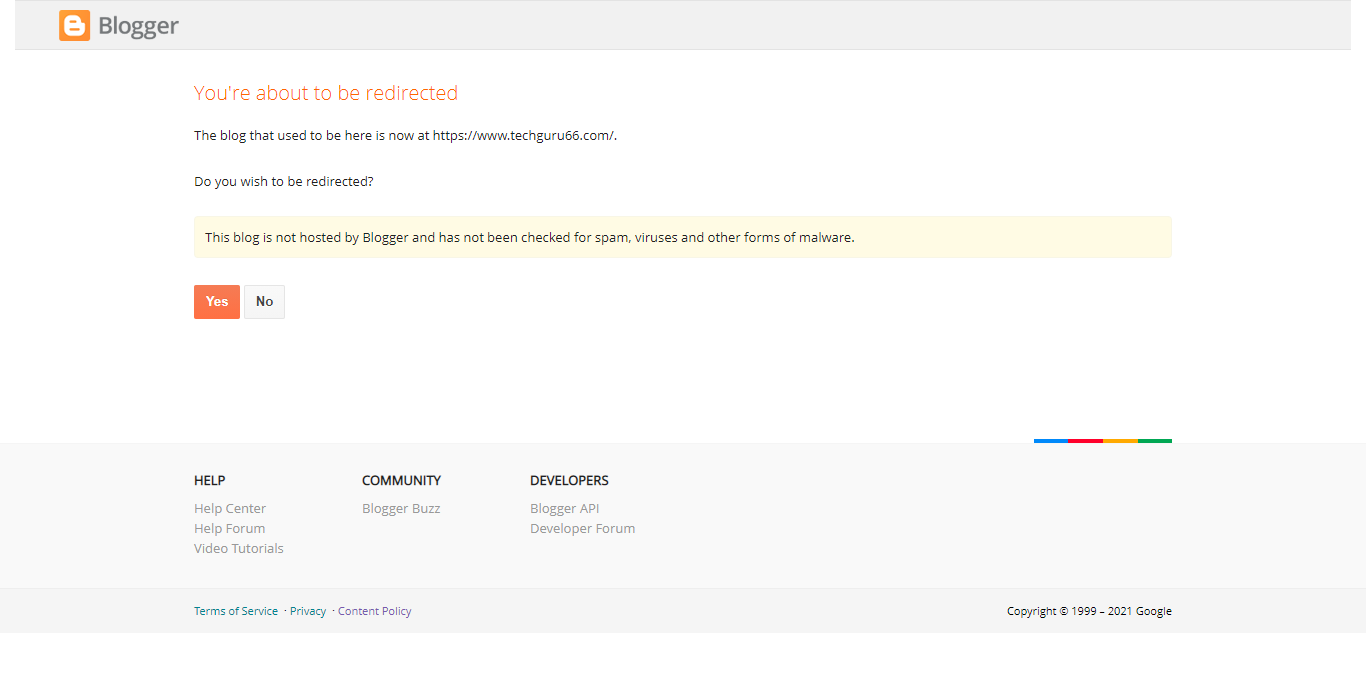Confirm redirect with the Yes button
The image size is (1366, 695).
click(217, 302)
